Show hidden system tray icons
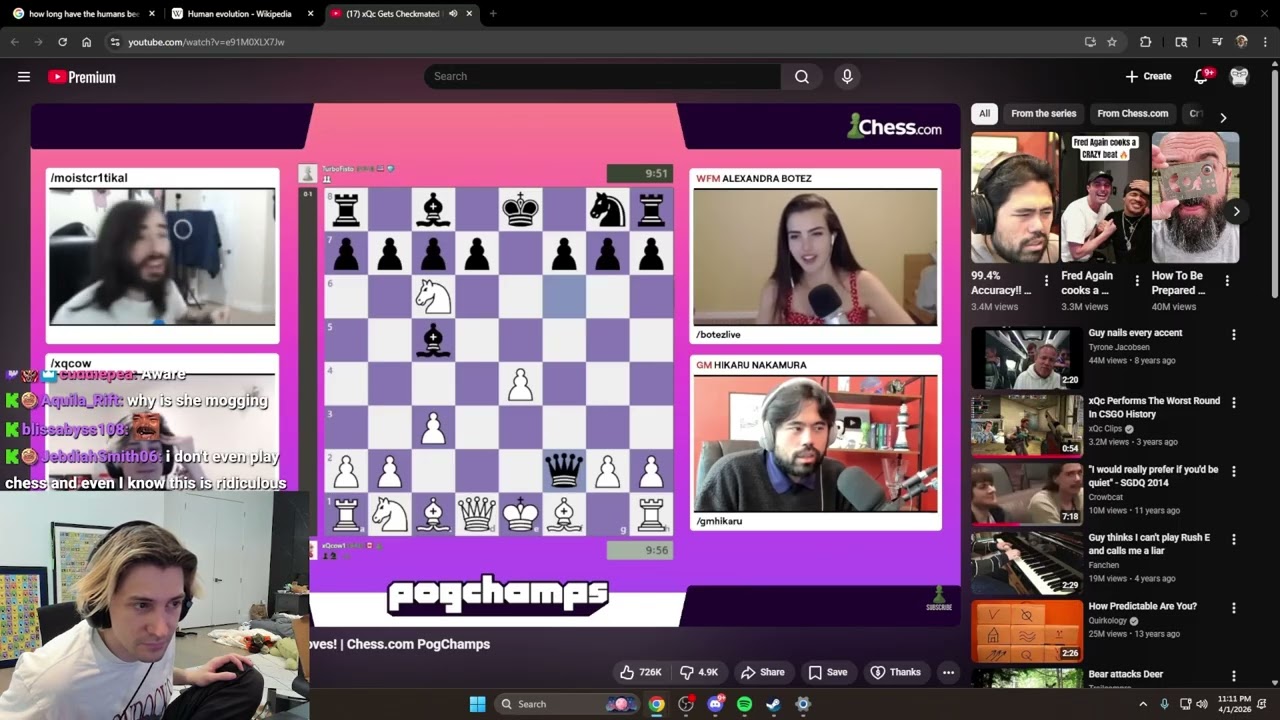 click(x=1143, y=704)
